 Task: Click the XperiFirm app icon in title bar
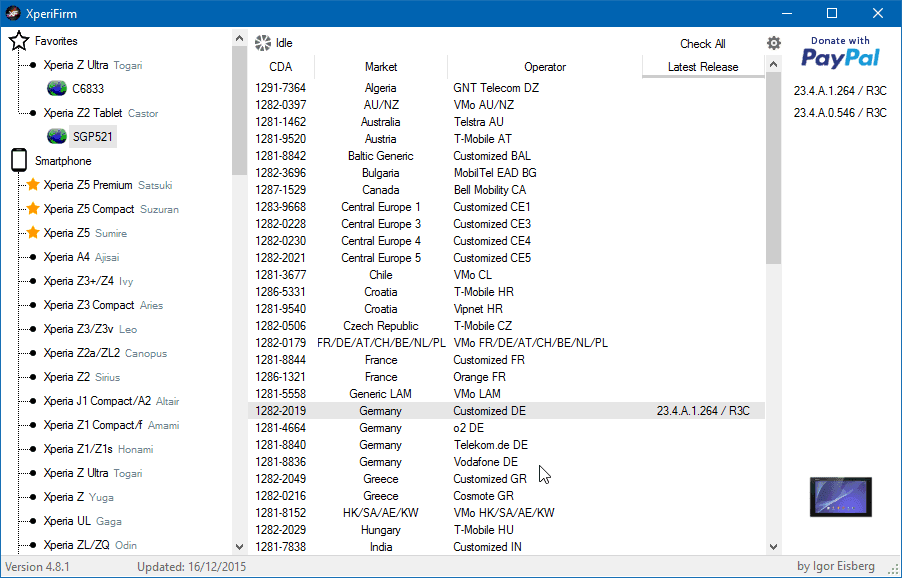(x=13, y=13)
